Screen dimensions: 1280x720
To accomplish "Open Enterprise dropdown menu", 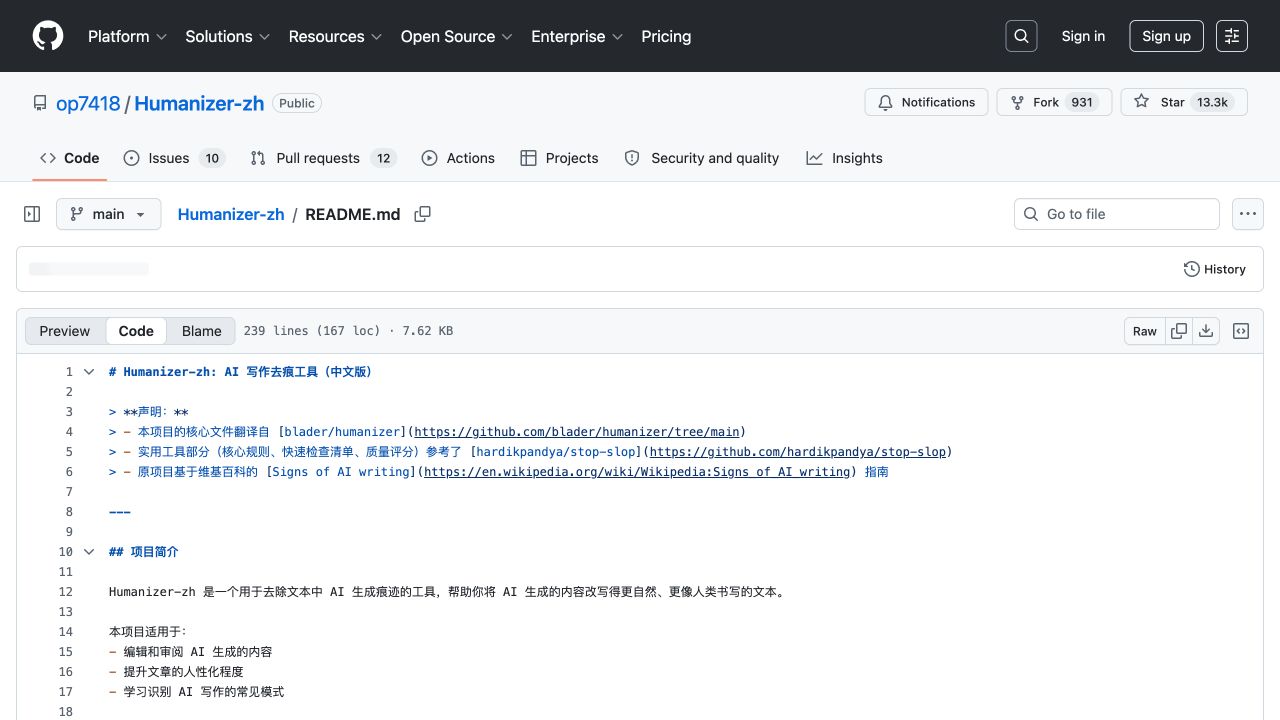I will click(x=576, y=36).
